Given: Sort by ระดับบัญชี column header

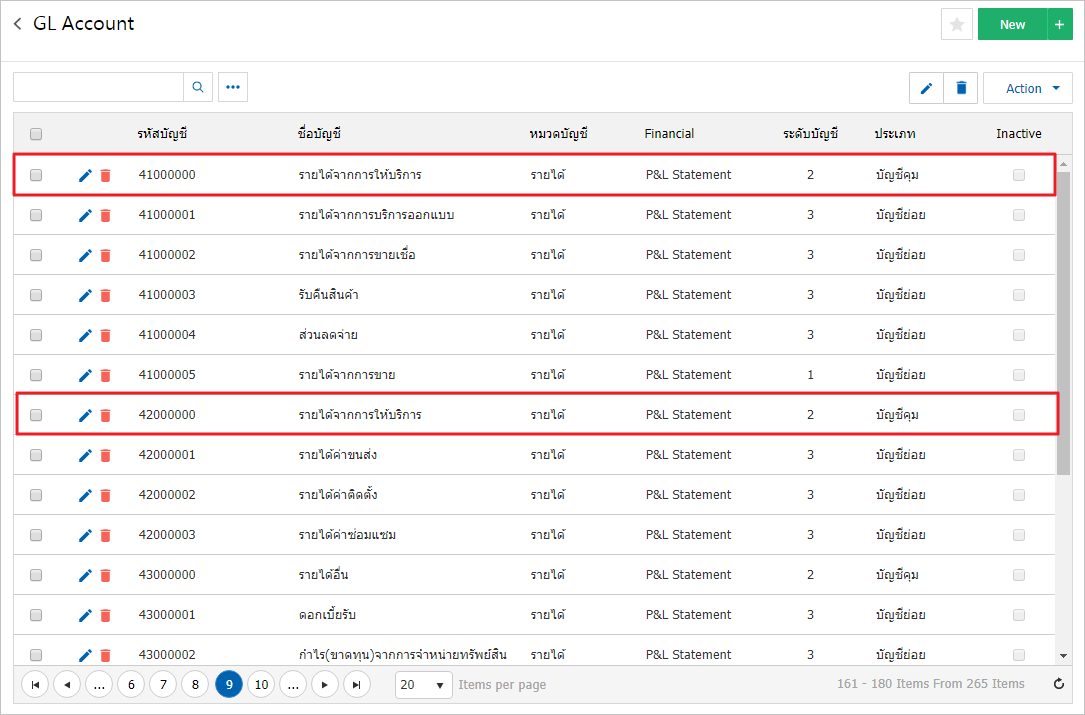Looking at the screenshot, I should tap(810, 134).
